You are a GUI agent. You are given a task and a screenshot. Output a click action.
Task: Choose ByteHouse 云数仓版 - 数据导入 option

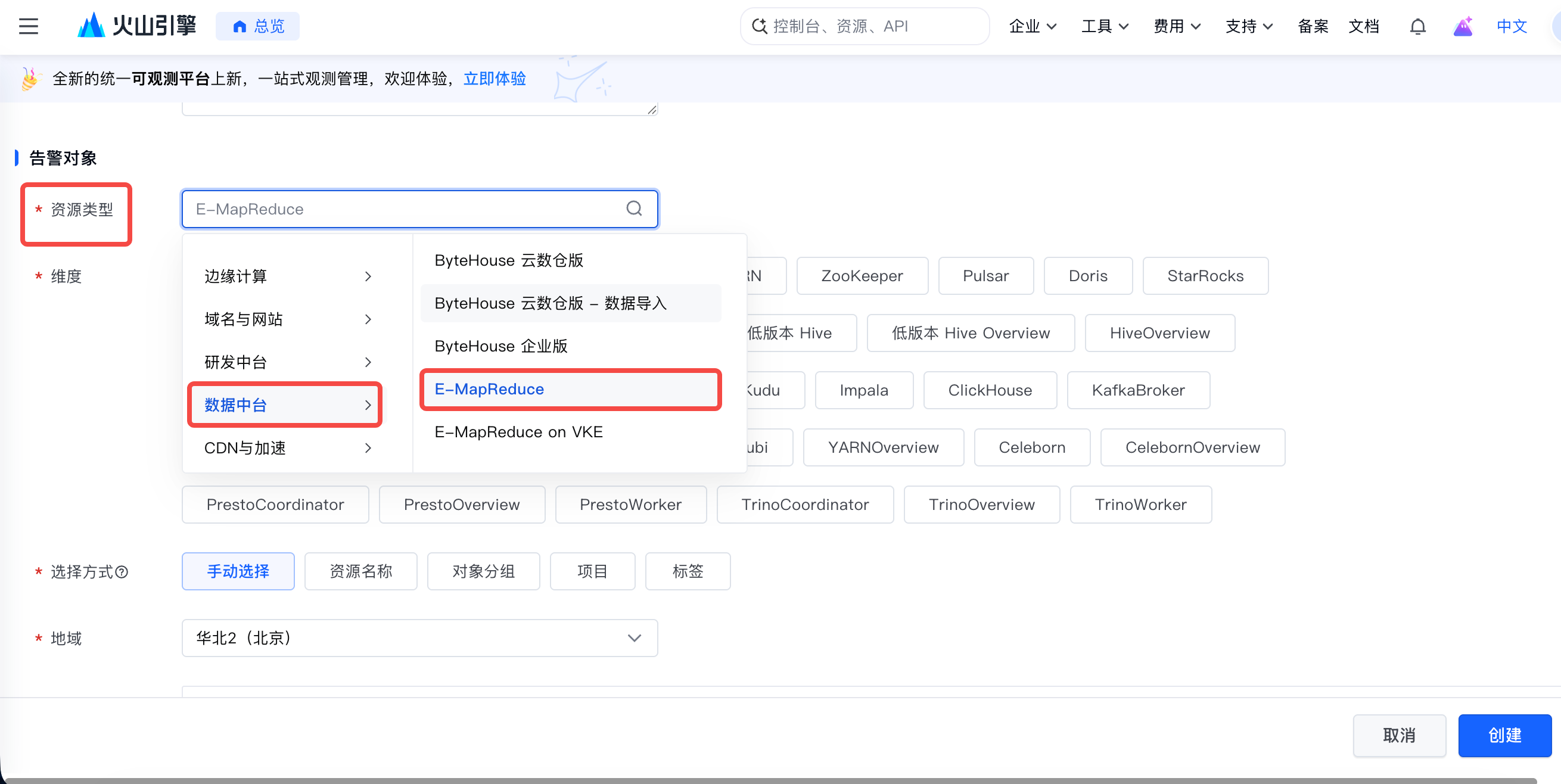tap(571, 303)
